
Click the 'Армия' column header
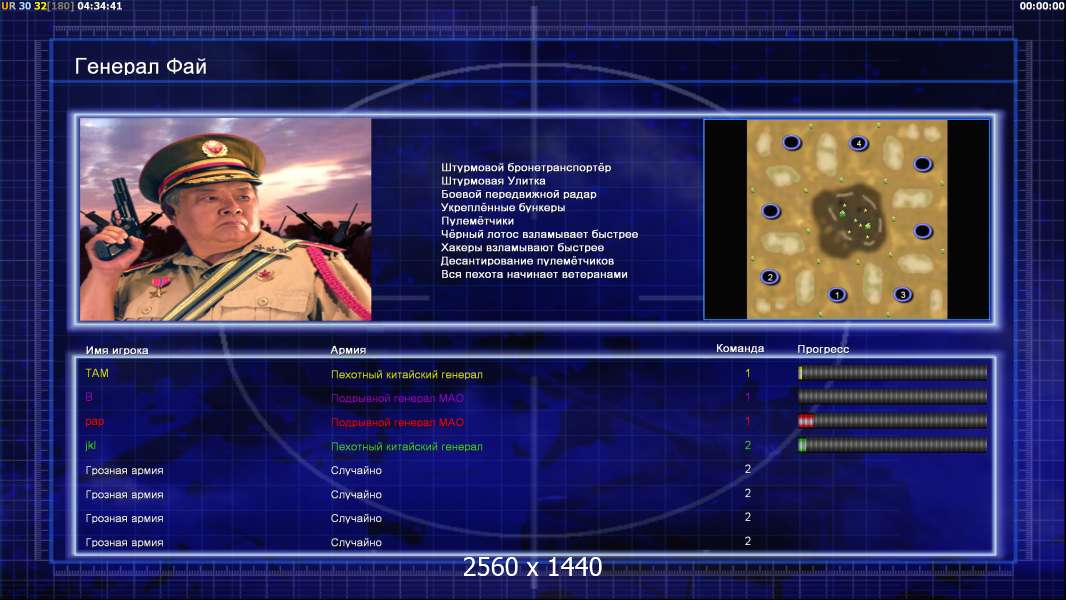coord(348,350)
